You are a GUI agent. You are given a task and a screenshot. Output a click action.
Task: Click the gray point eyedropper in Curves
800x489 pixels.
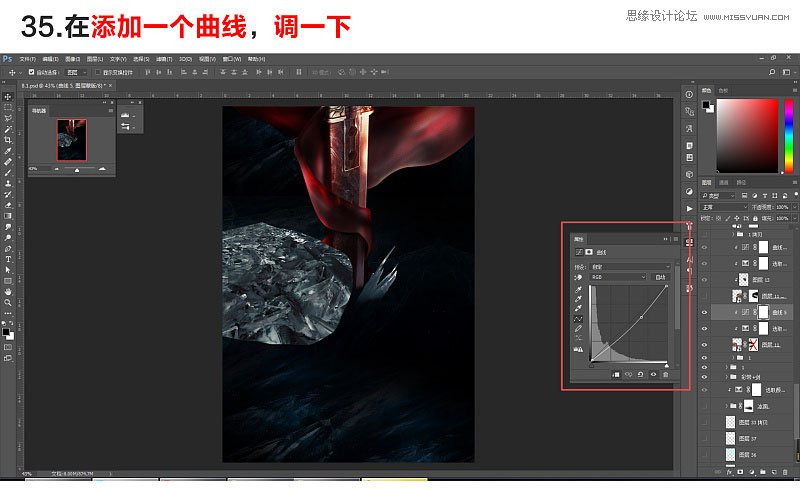point(578,299)
